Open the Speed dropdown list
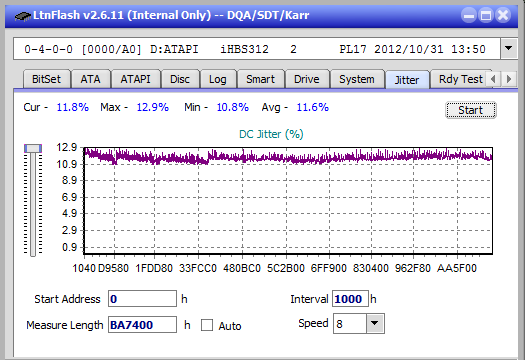This screenshot has width=525, height=360. pos(375,323)
